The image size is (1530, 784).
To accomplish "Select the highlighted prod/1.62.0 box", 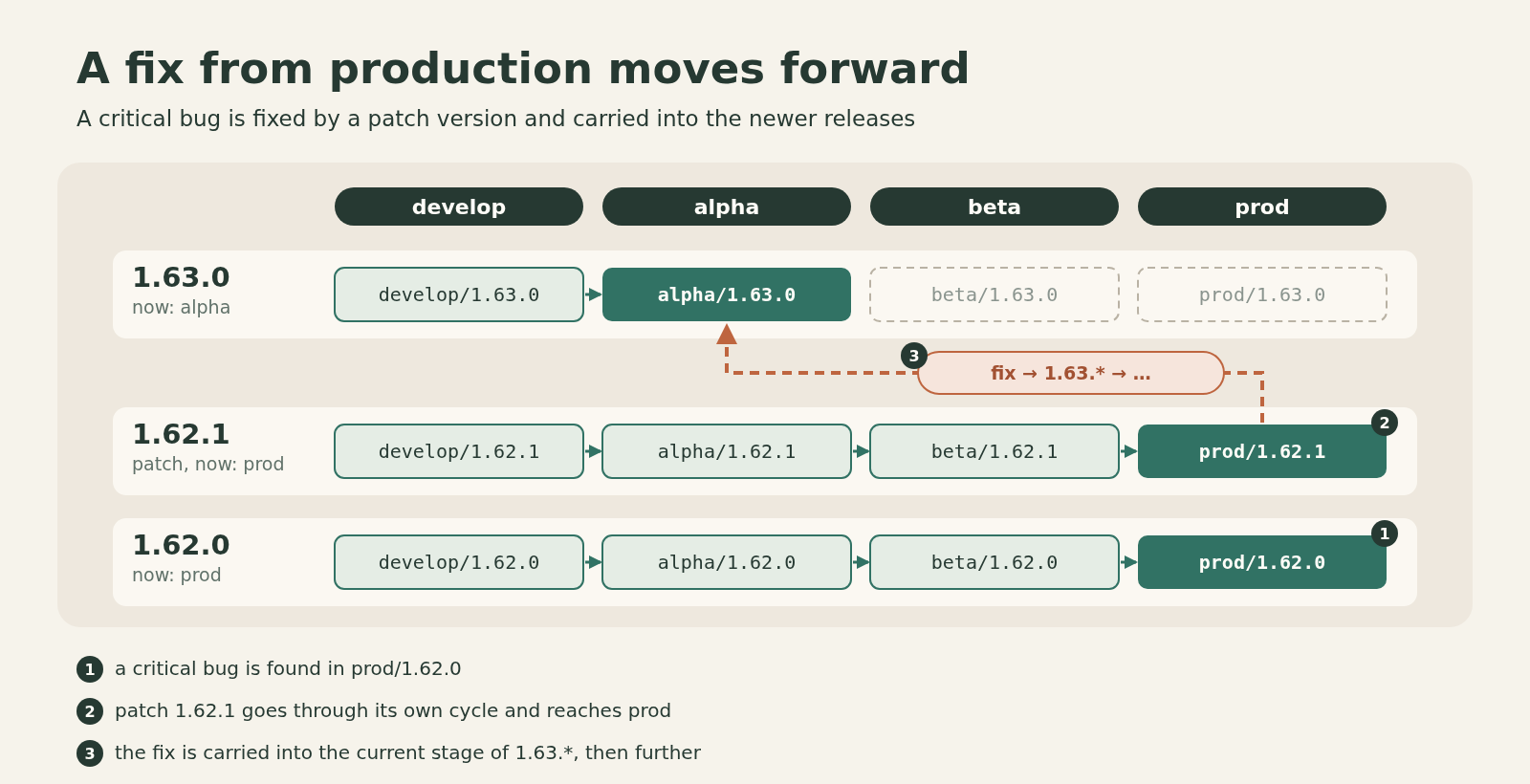I will (1262, 562).
